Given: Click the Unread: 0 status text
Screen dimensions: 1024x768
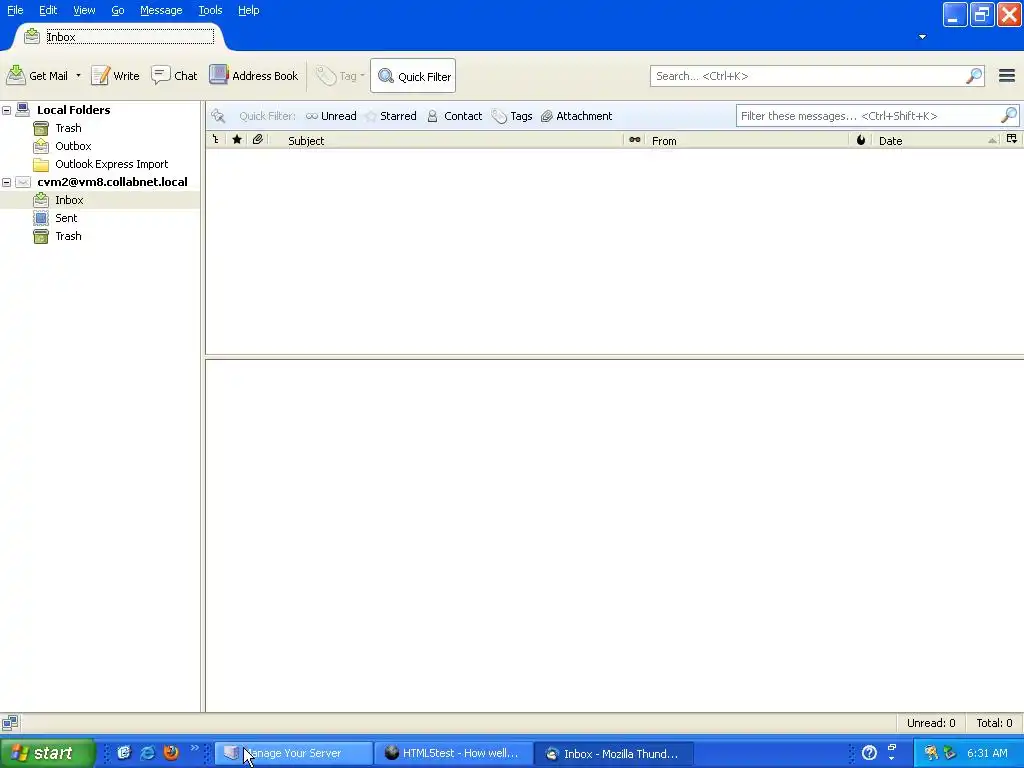Looking at the screenshot, I should 931,723.
